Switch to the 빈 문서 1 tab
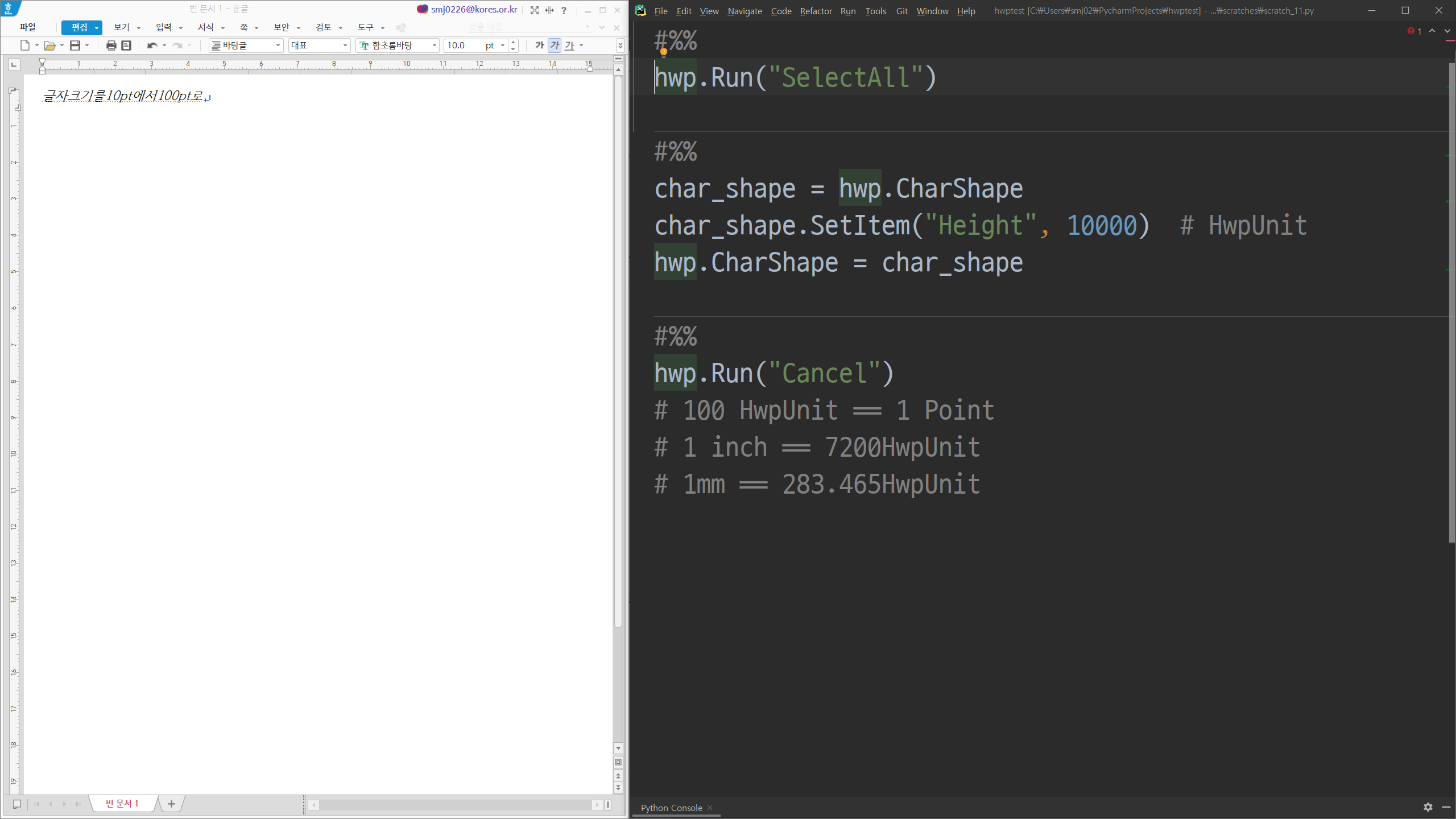Viewport: 1456px width, 819px height. [x=122, y=804]
